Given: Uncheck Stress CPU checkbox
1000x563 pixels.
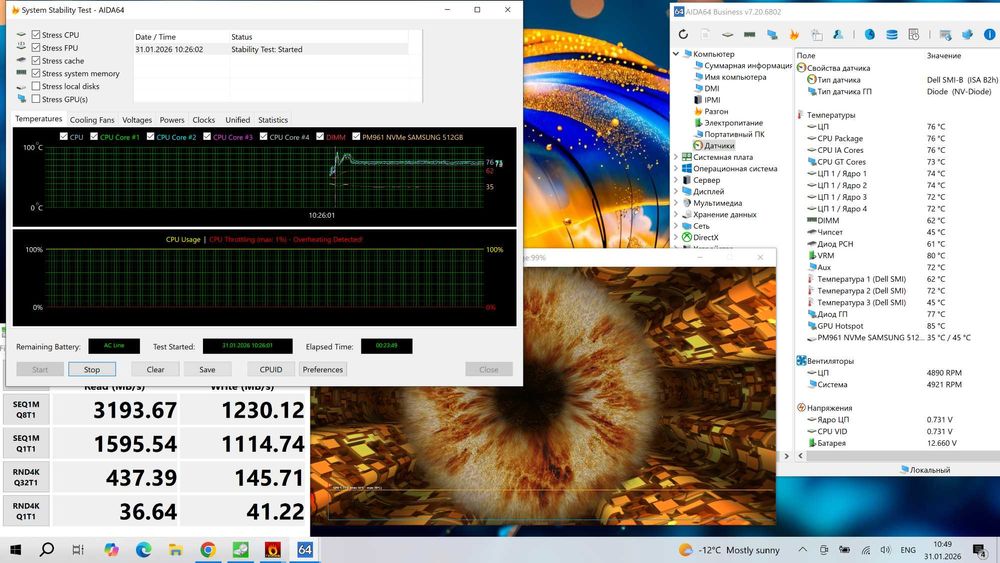Looking at the screenshot, I should [36, 34].
